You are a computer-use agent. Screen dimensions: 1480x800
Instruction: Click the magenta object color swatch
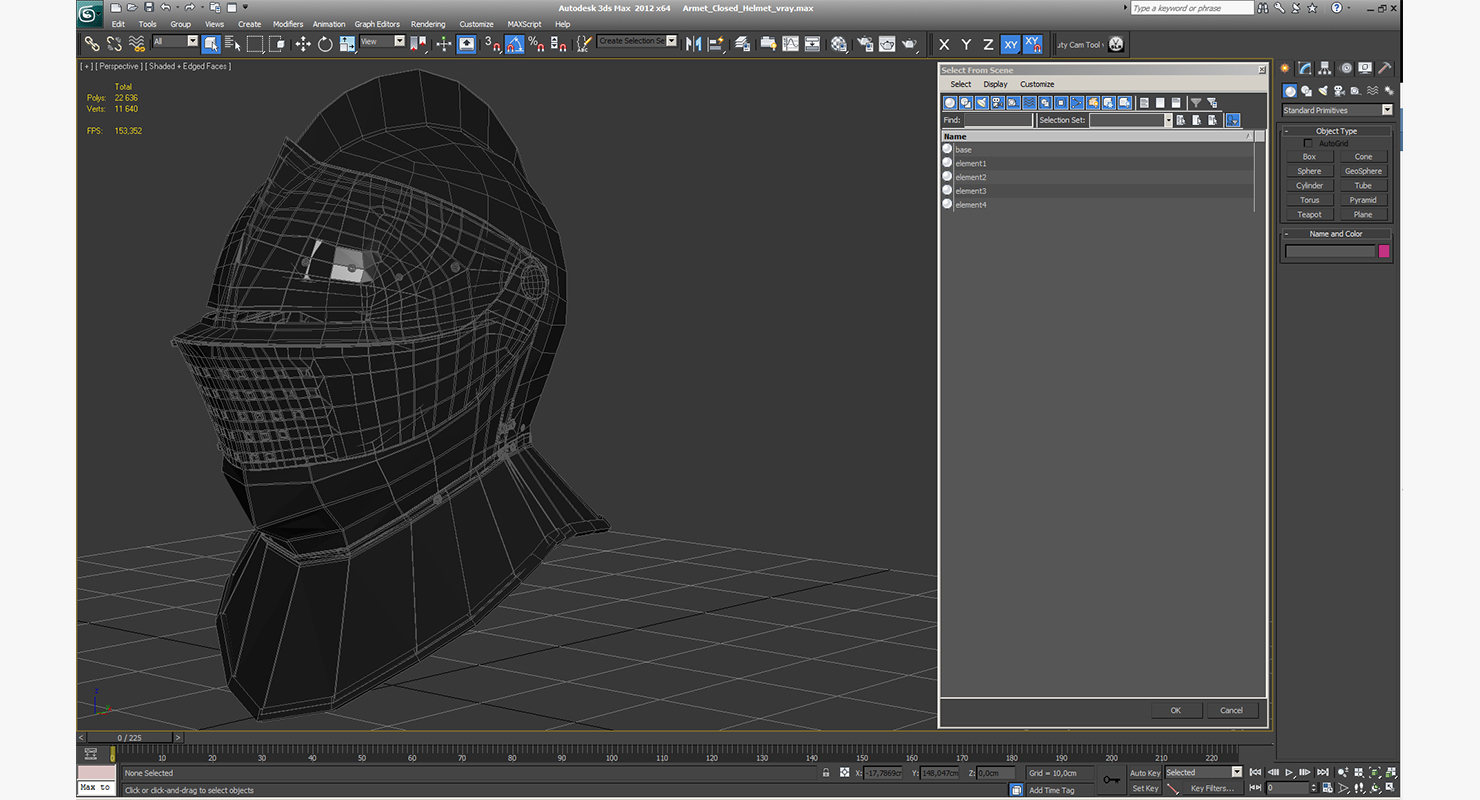pyautogui.click(x=1384, y=251)
